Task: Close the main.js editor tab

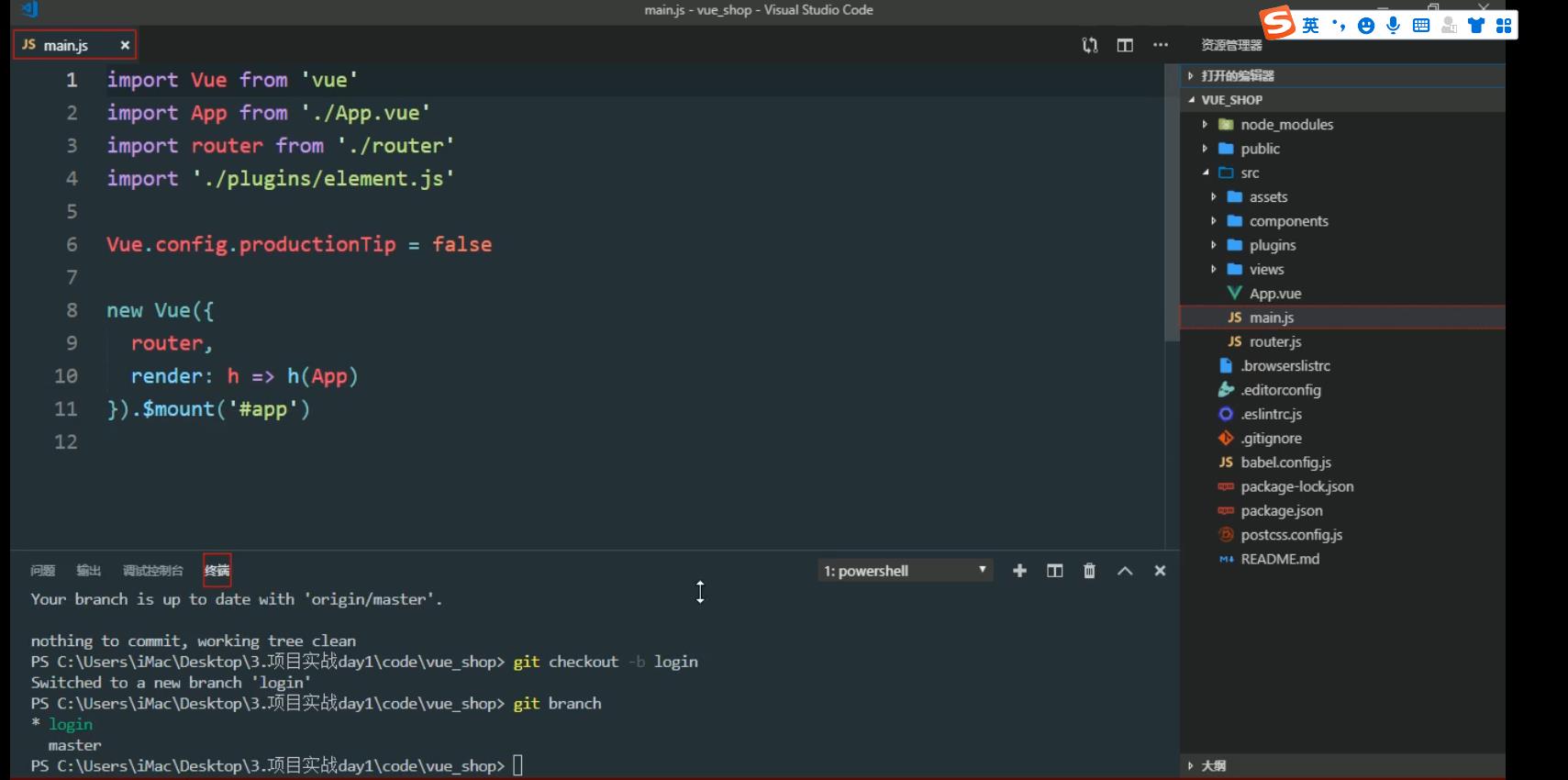Action: coord(125,45)
